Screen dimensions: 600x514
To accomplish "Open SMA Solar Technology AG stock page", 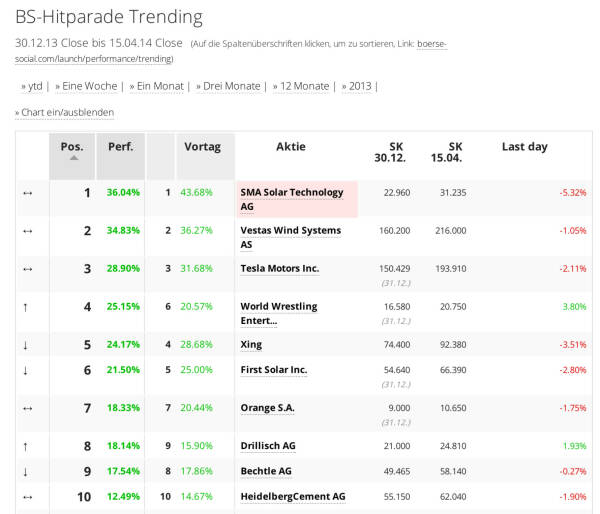I will 291,193.
